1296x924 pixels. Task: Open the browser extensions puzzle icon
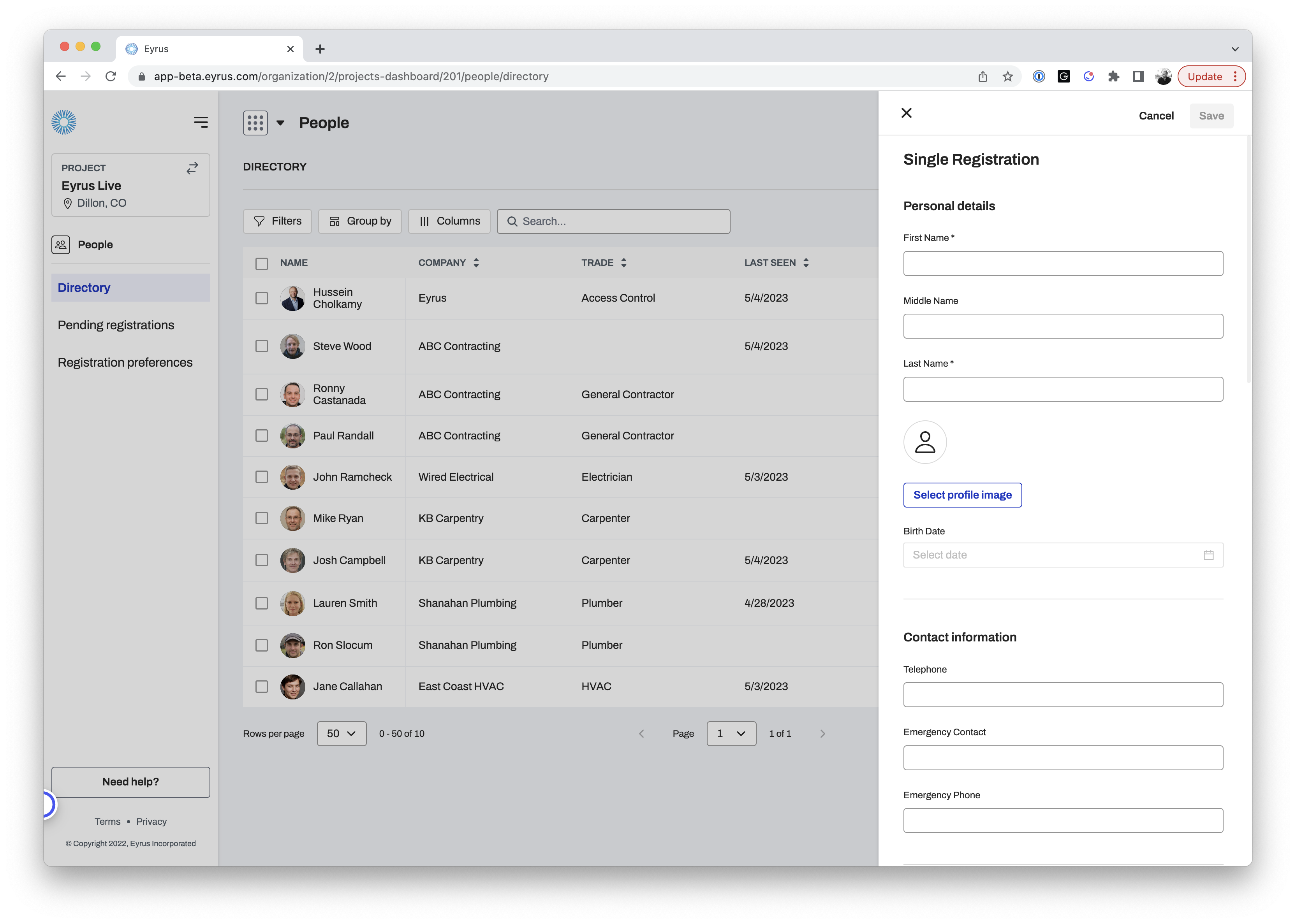1113,76
